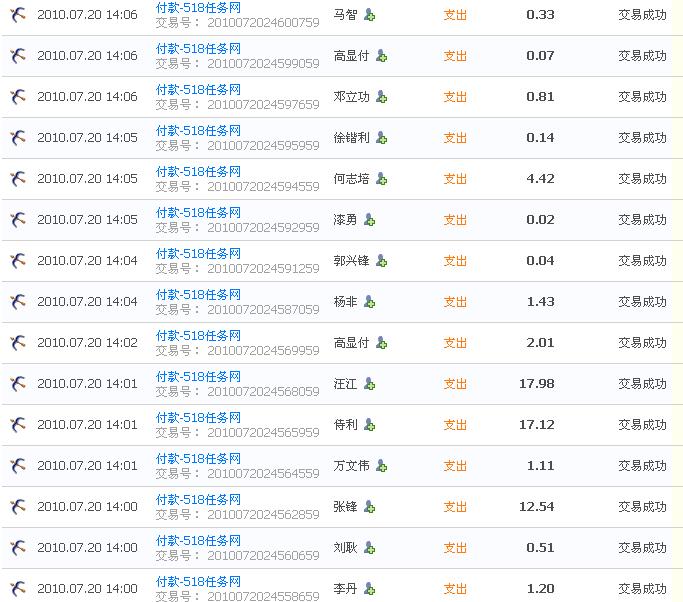
Task: Open 付款-518任务网 link for transaction 2010072024595959
Action: tap(198, 131)
